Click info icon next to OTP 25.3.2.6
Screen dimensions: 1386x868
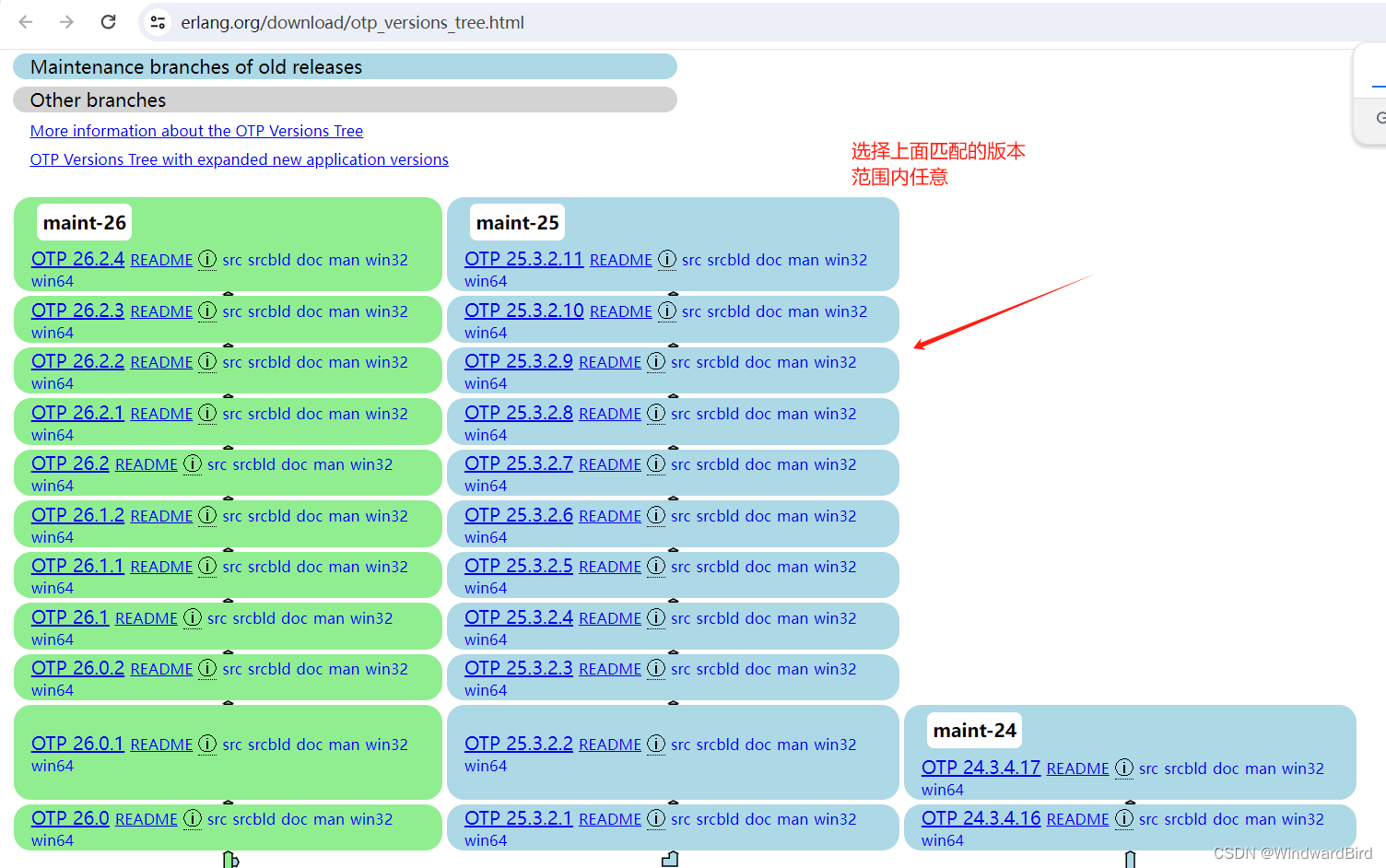coord(656,516)
